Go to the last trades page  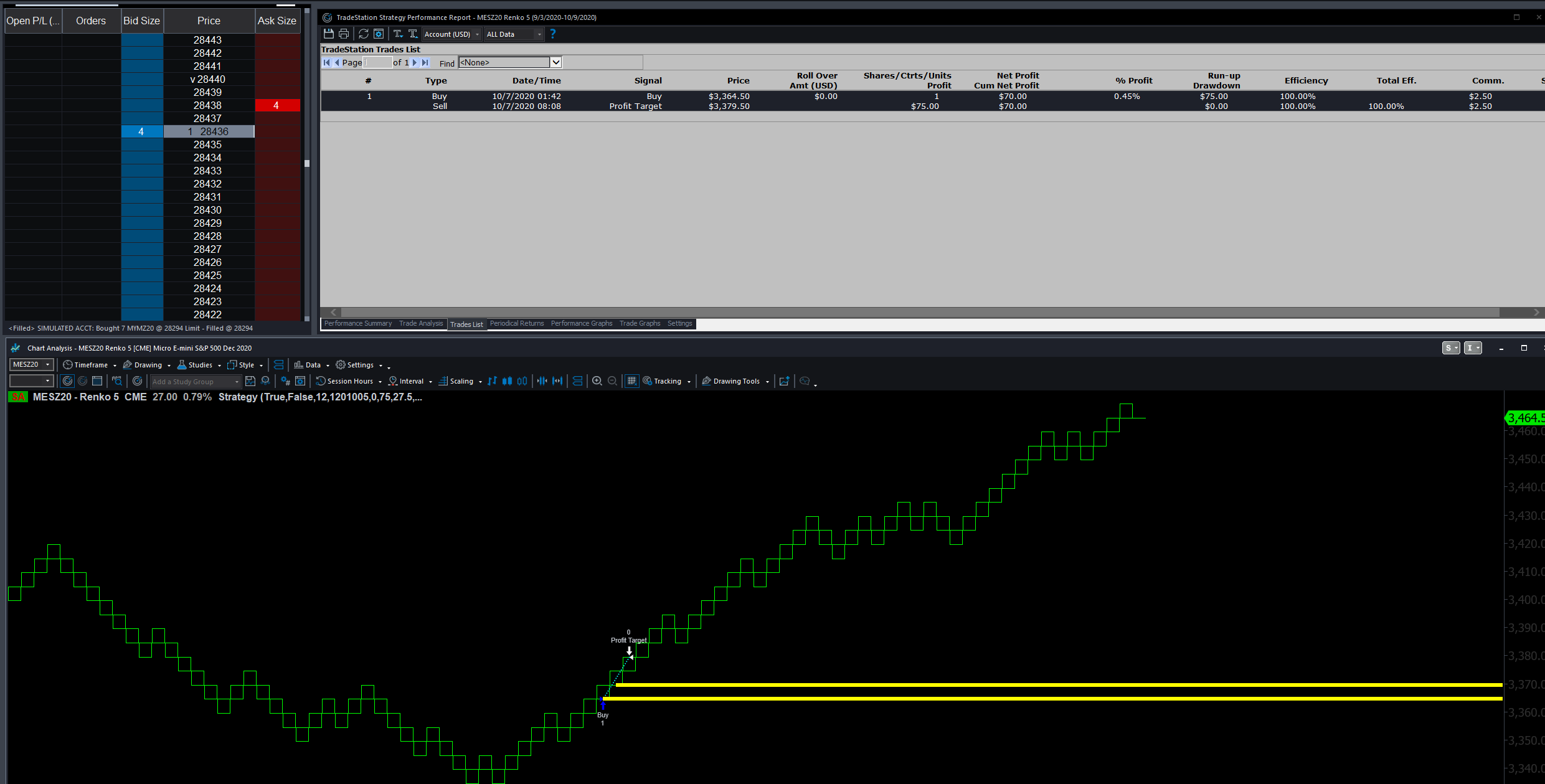425,62
